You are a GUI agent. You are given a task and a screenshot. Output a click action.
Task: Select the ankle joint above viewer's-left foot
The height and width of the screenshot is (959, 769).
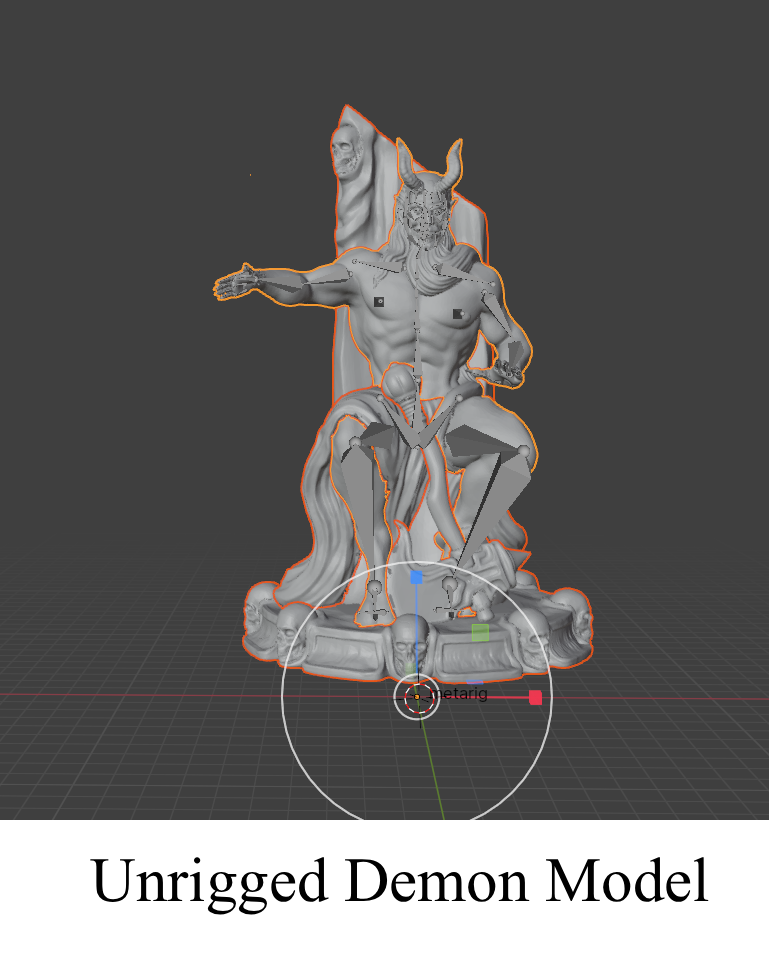pos(374,588)
